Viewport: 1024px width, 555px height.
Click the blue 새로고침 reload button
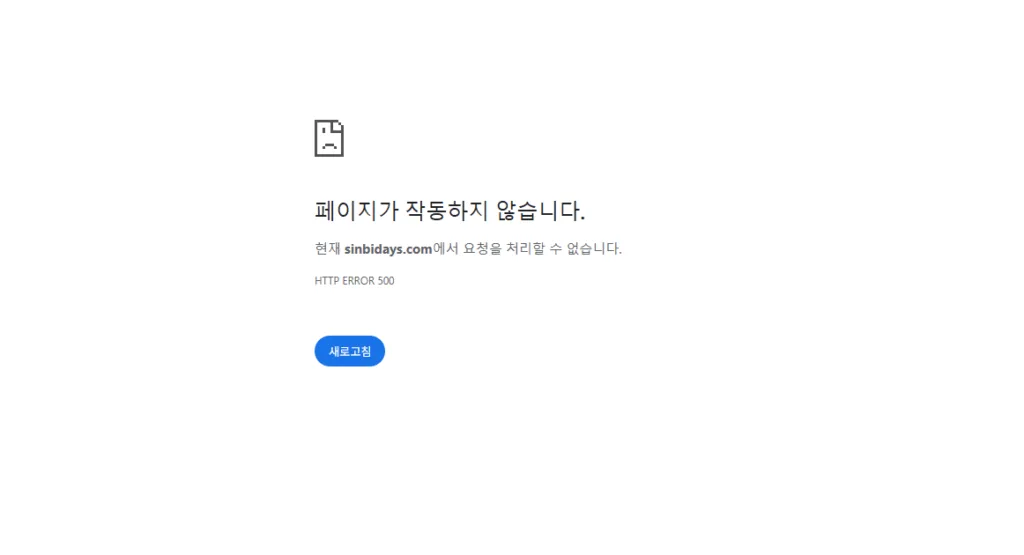[349, 351]
